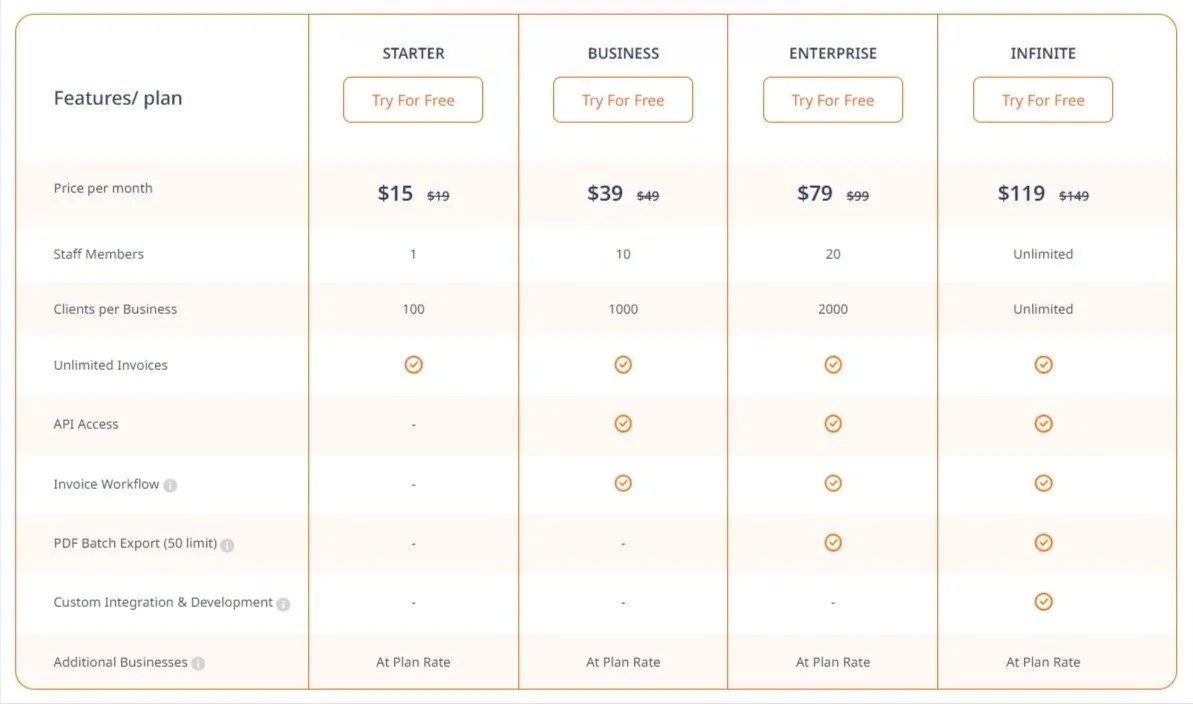The height and width of the screenshot is (704, 1193).
Task: Click the Unlimited Invoices checkmark under Starter
Action: coord(413,365)
